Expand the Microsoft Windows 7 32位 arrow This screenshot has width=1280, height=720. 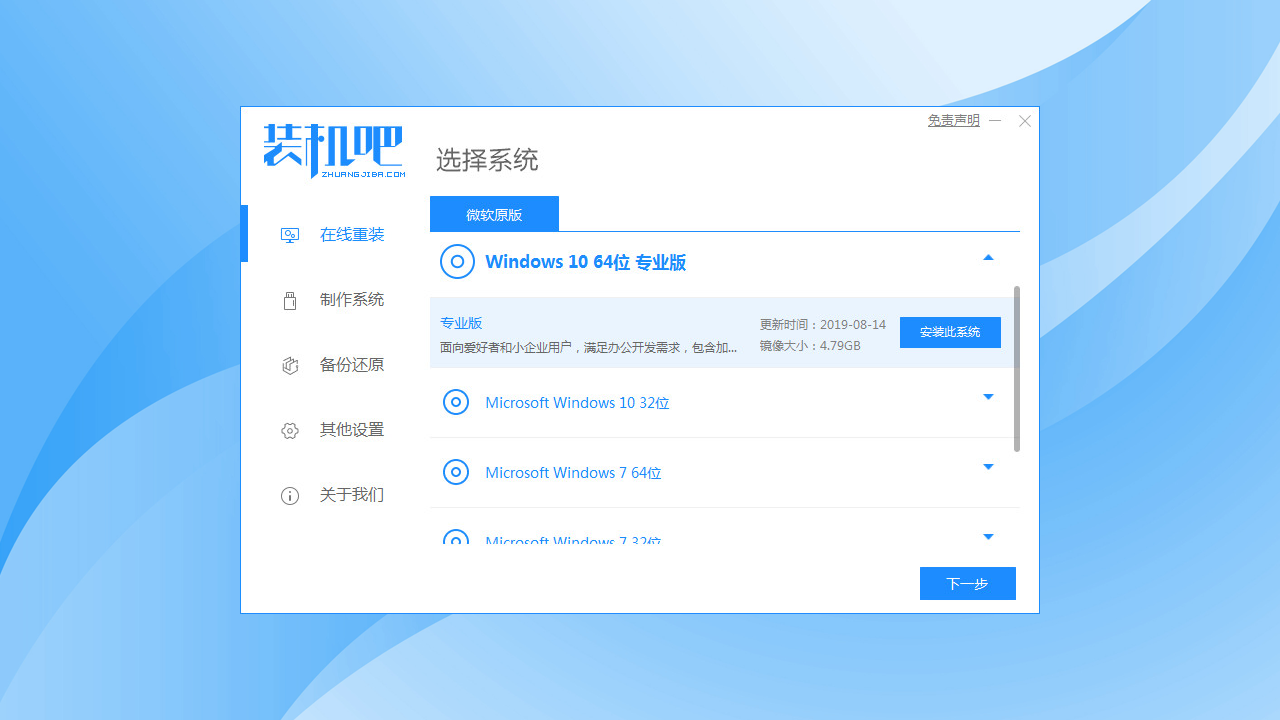tap(988, 537)
